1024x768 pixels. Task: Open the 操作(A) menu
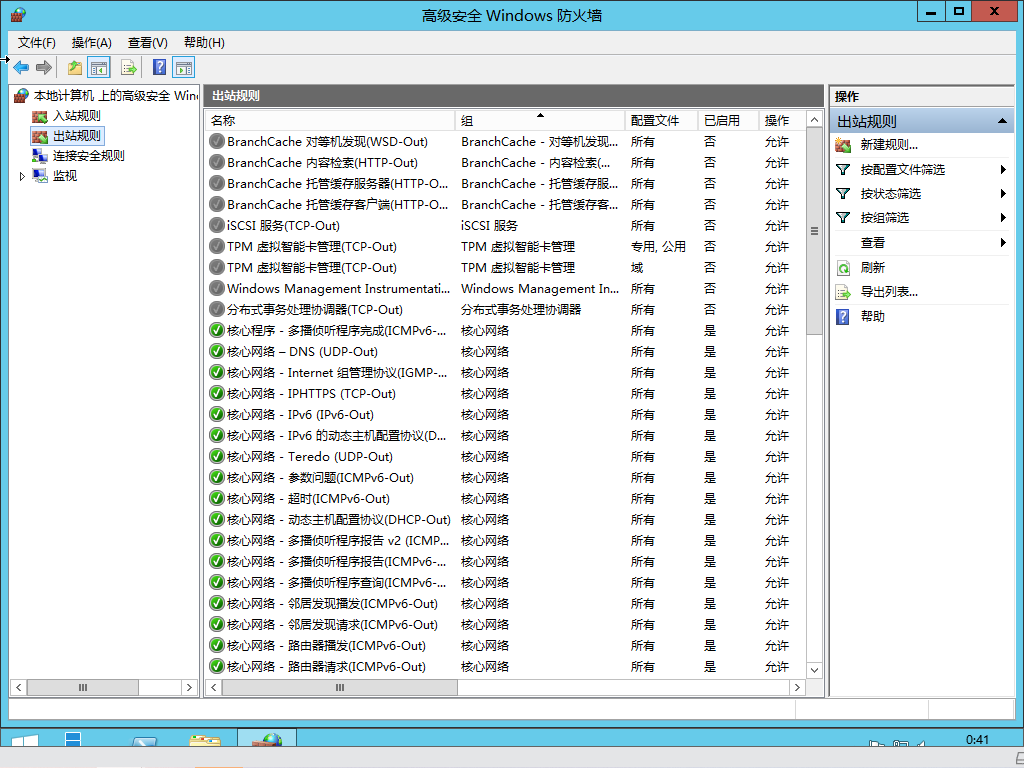[x=91, y=42]
